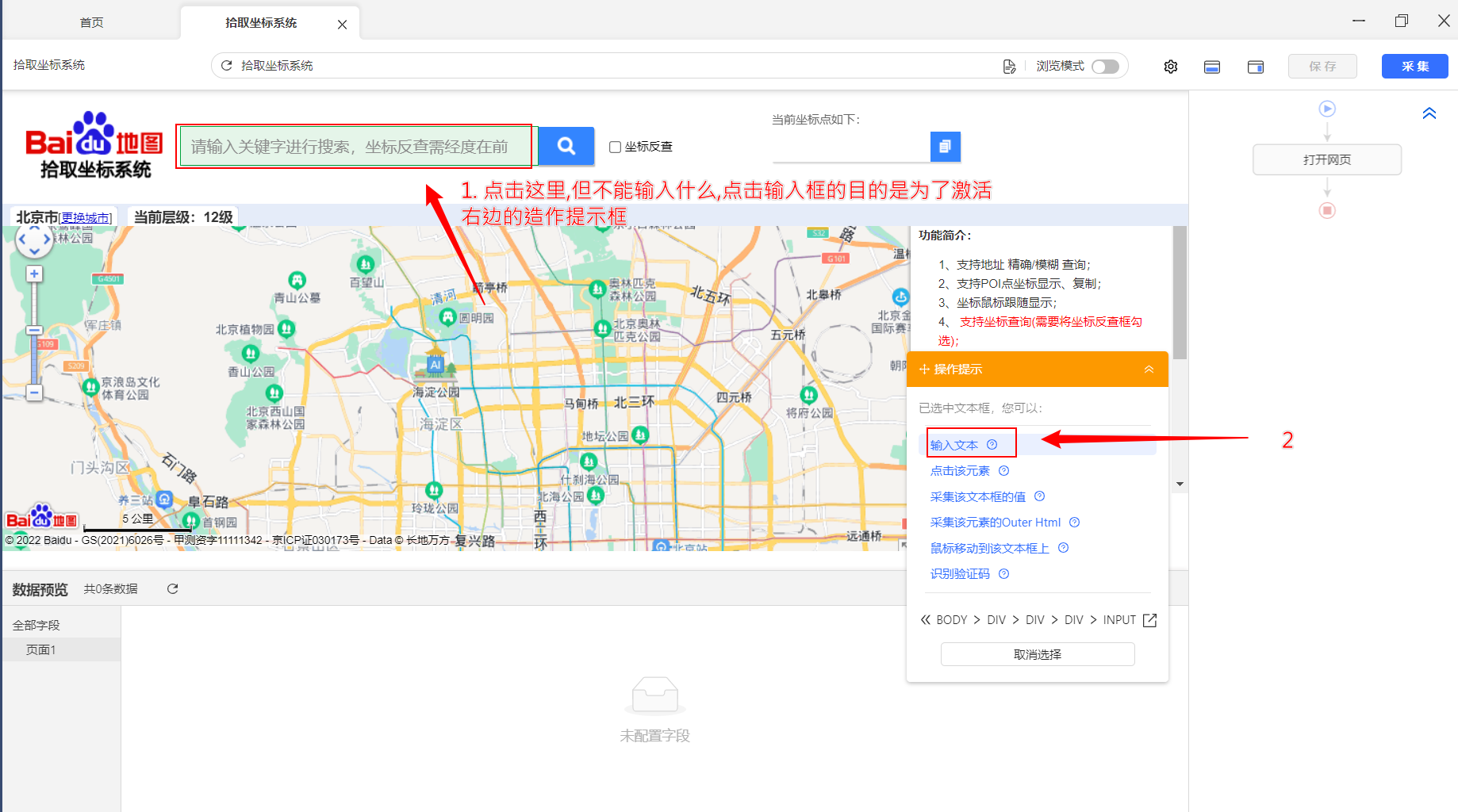The image size is (1458, 812).
Task: Click the last DIV breadcrumb before INPUT
Action: click(1074, 620)
